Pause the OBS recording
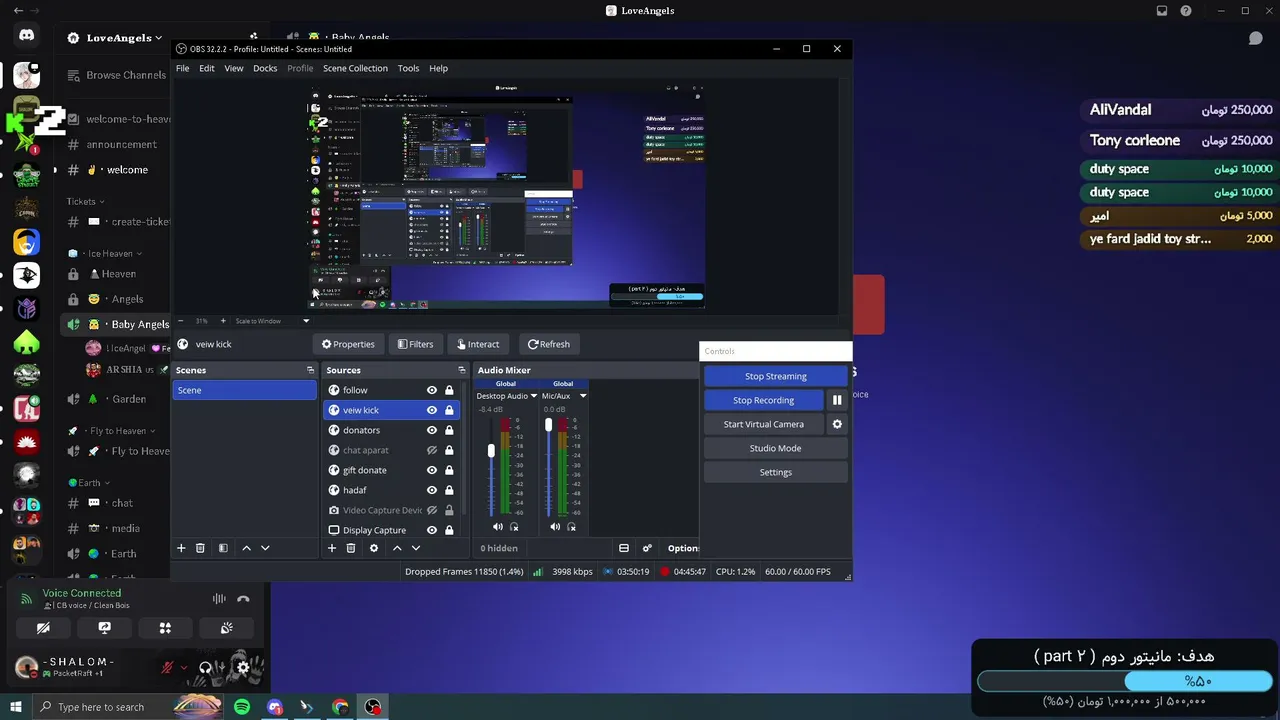 (837, 400)
